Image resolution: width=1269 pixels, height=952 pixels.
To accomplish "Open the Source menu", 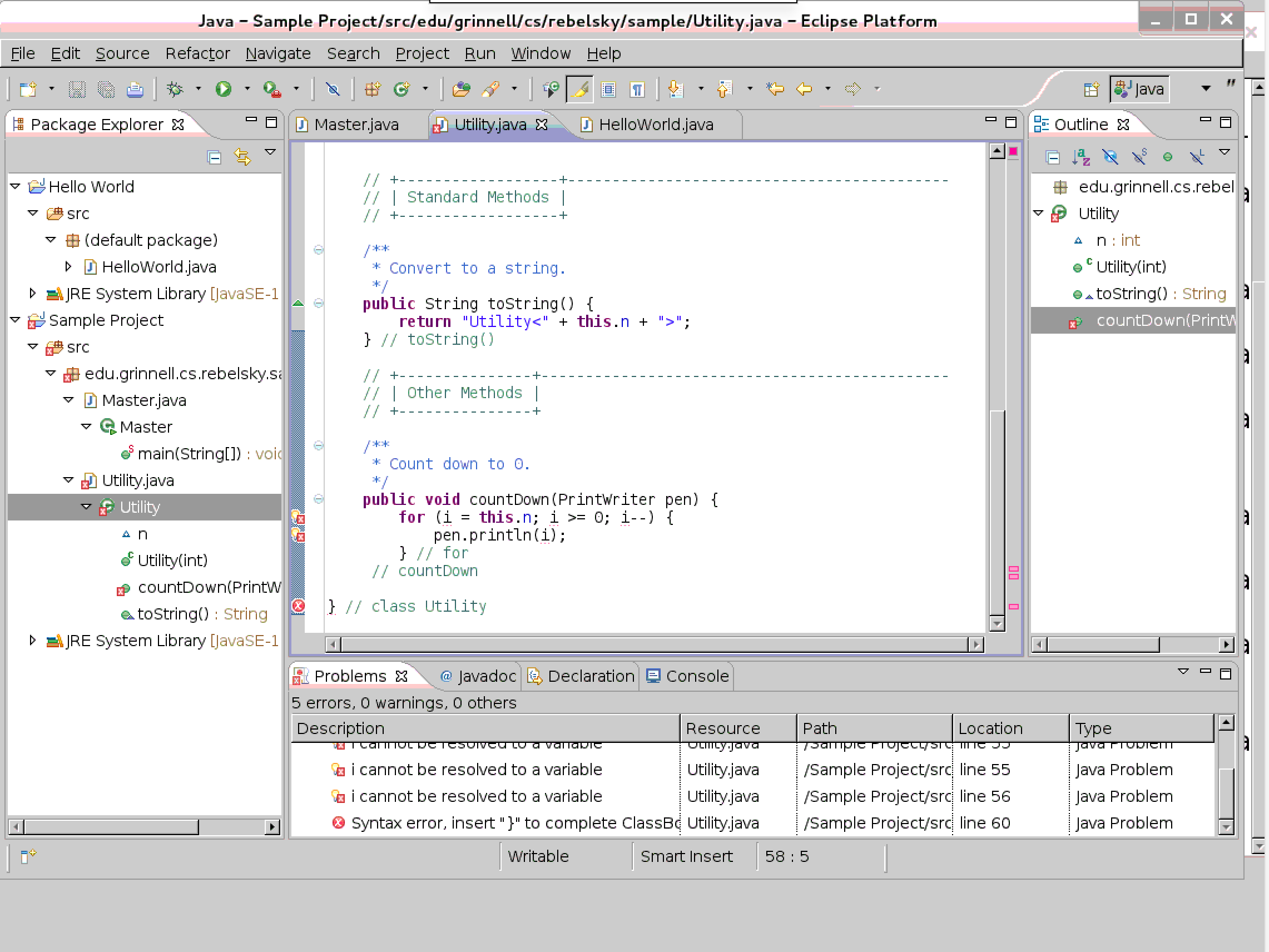I will tap(122, 53).
